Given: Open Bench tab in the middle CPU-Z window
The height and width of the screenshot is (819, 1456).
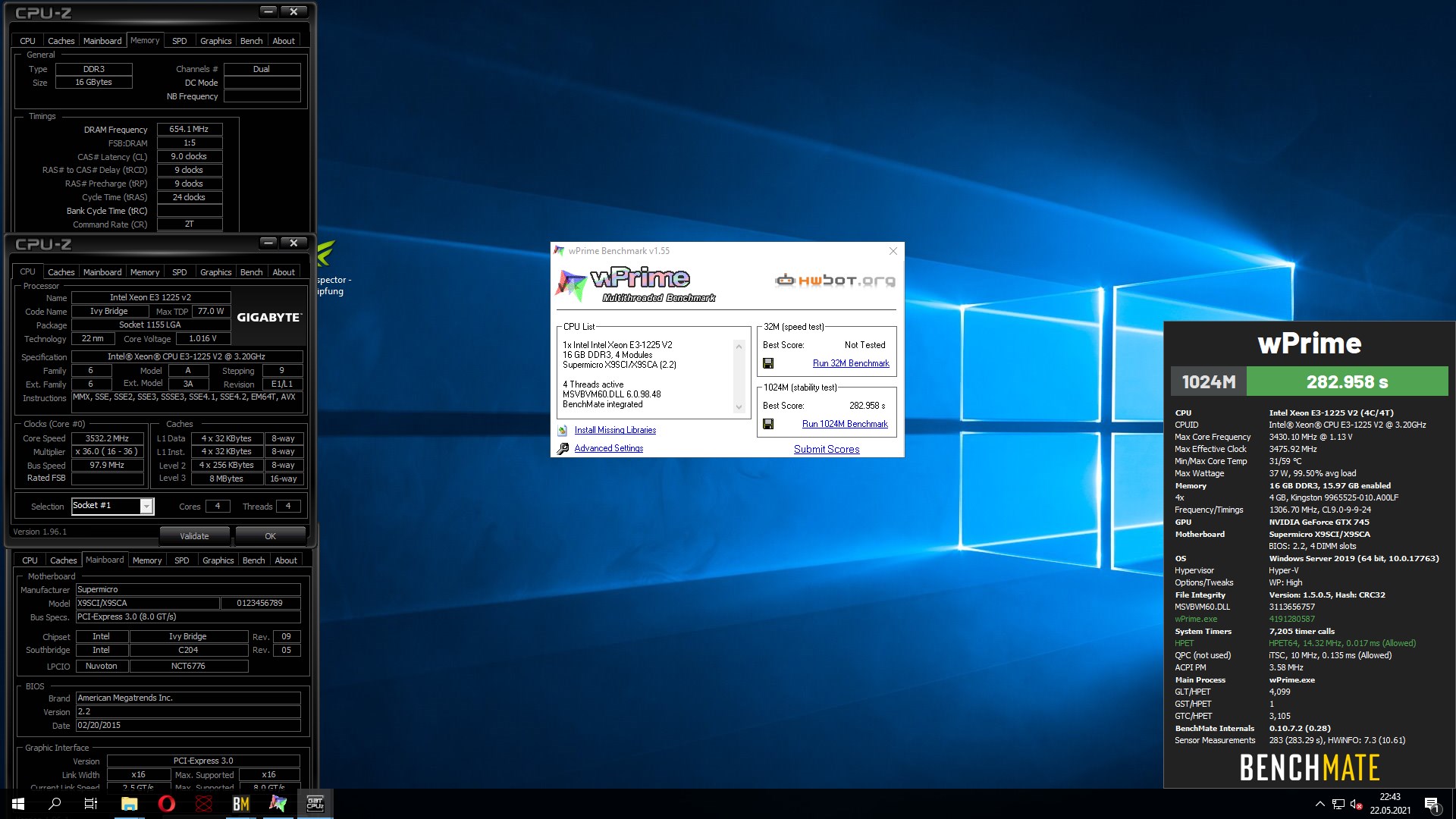Looking at the screenshot, I should 251,272.
